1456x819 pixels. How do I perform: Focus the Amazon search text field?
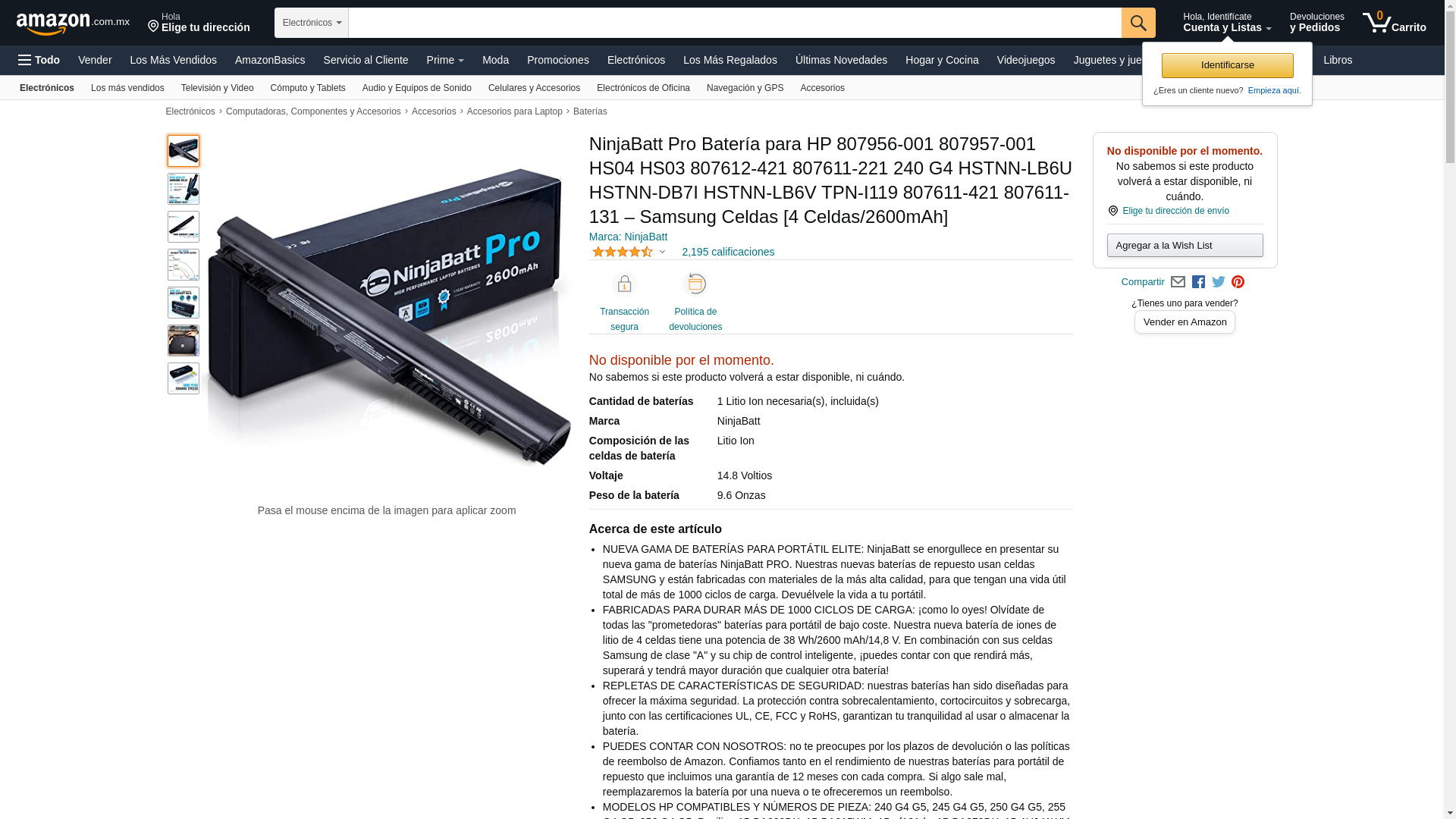coord(735,23)
